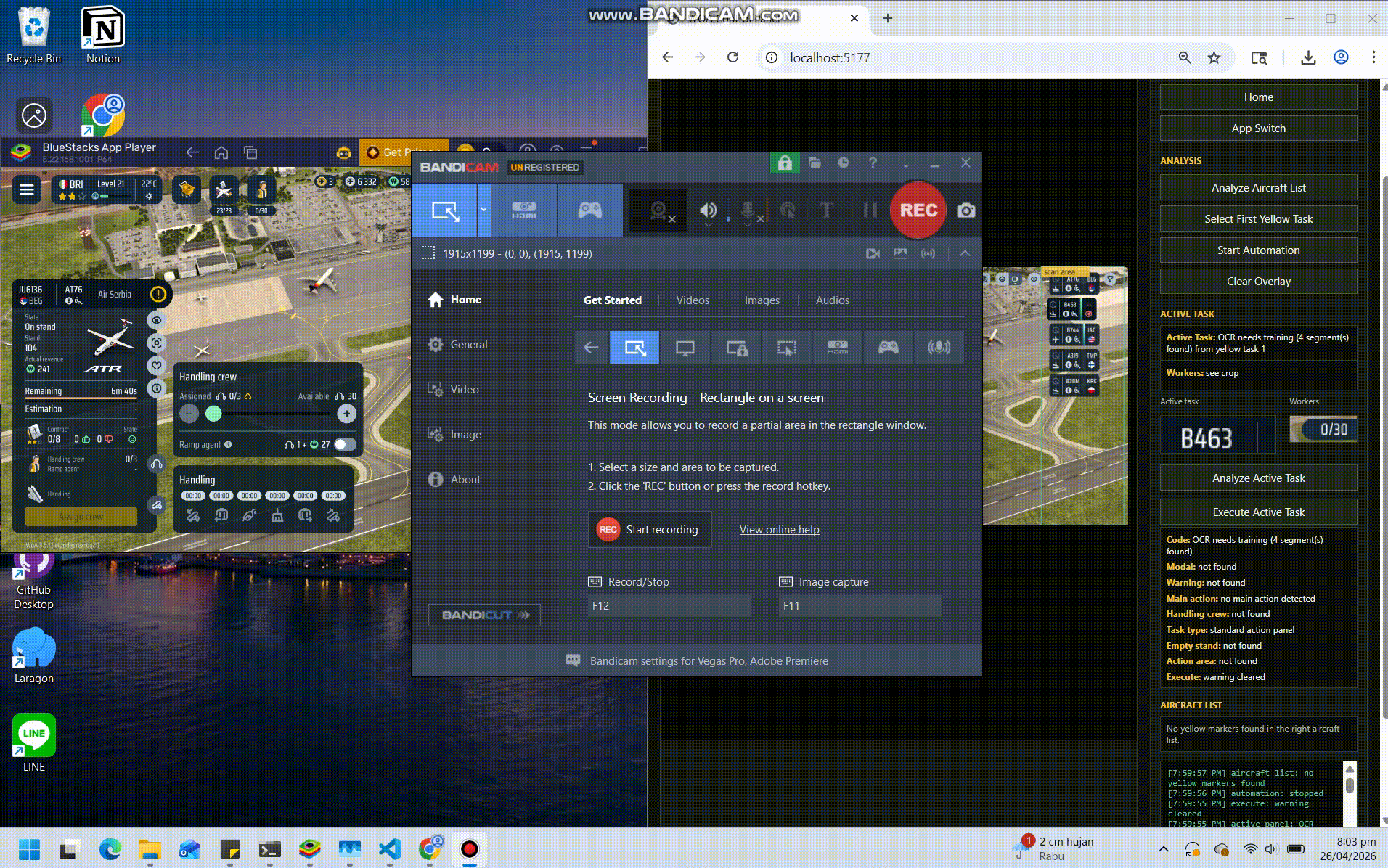Select fullscreen monitor mode in Get Started row

point(685,348)
